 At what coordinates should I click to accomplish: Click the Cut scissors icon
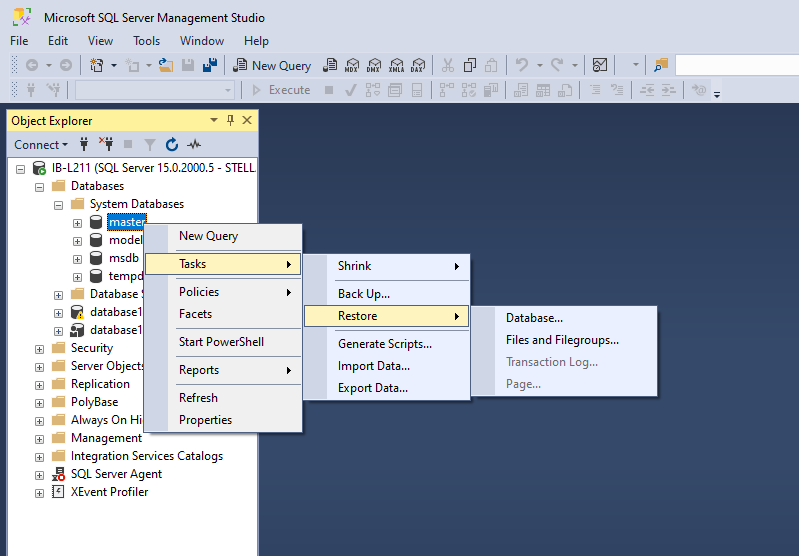pyautogui.click(x=447, y=65)
